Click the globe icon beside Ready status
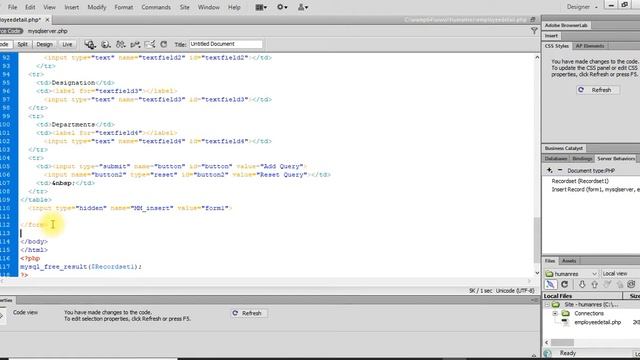This screenshot has height=360, width=640. (x=548, y=353)
